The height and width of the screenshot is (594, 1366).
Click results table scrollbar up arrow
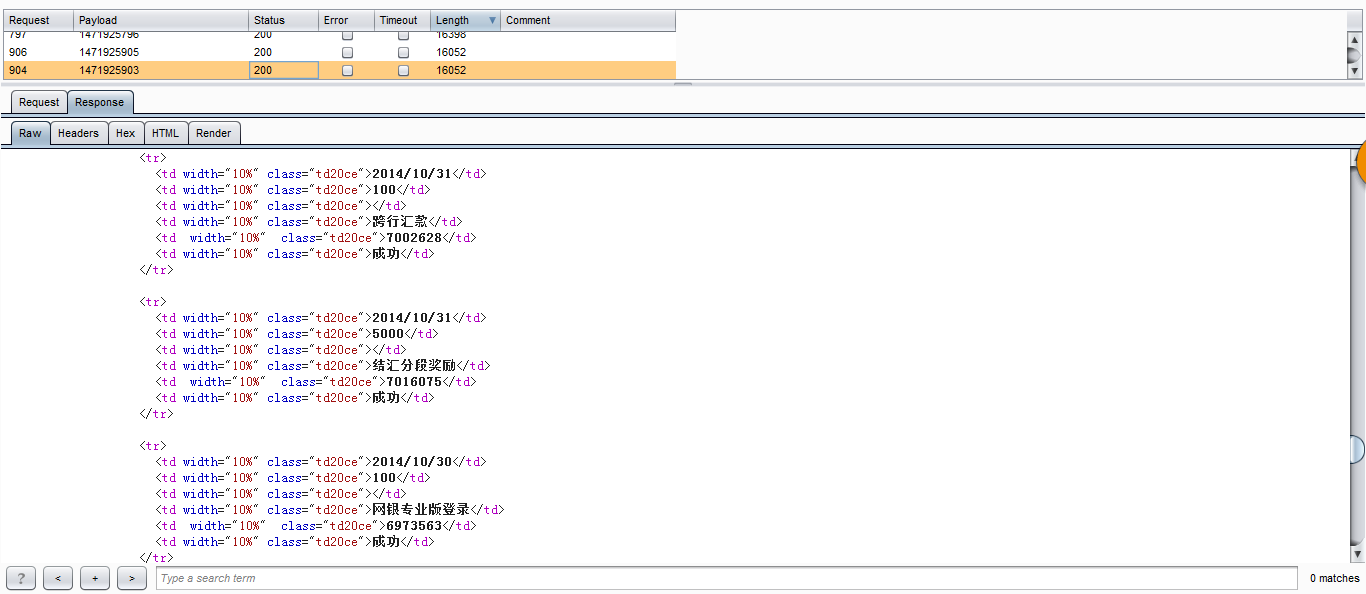pyautogui.click(x=1355, y=38)
